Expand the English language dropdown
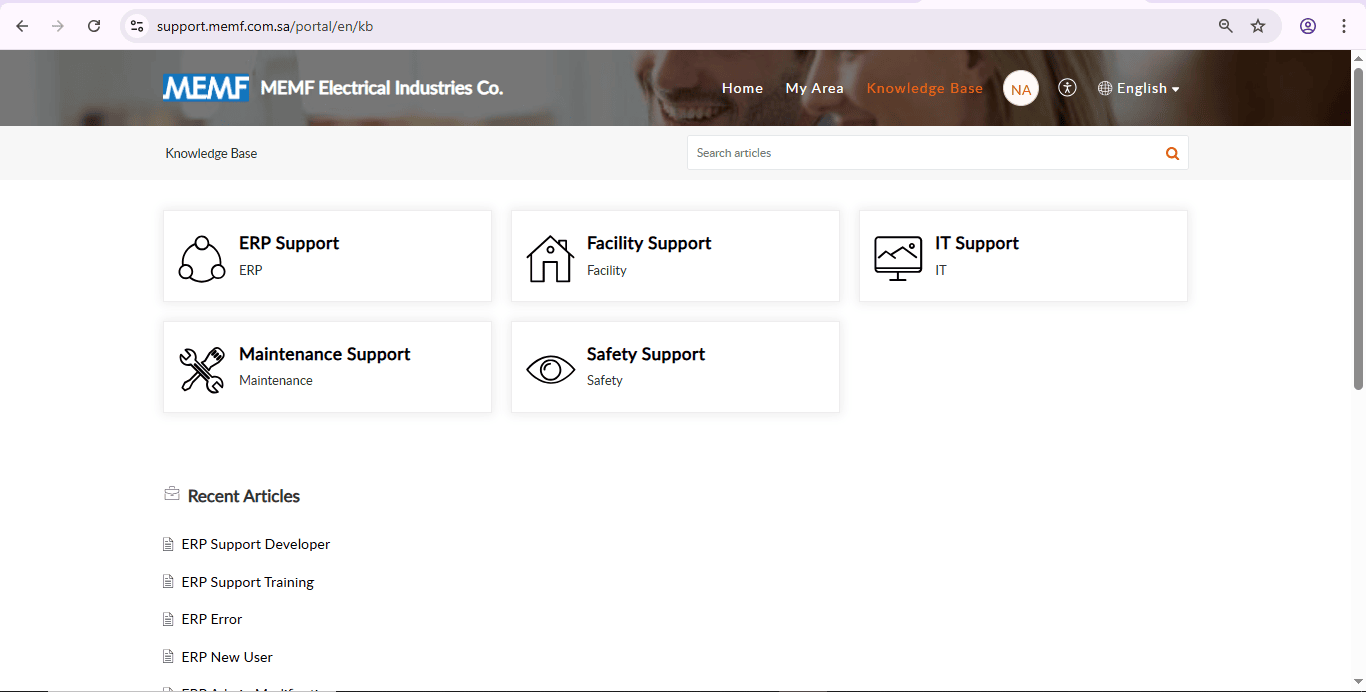The height and width of the screenshot is (692, 1366). click(x=1139, y=88)
